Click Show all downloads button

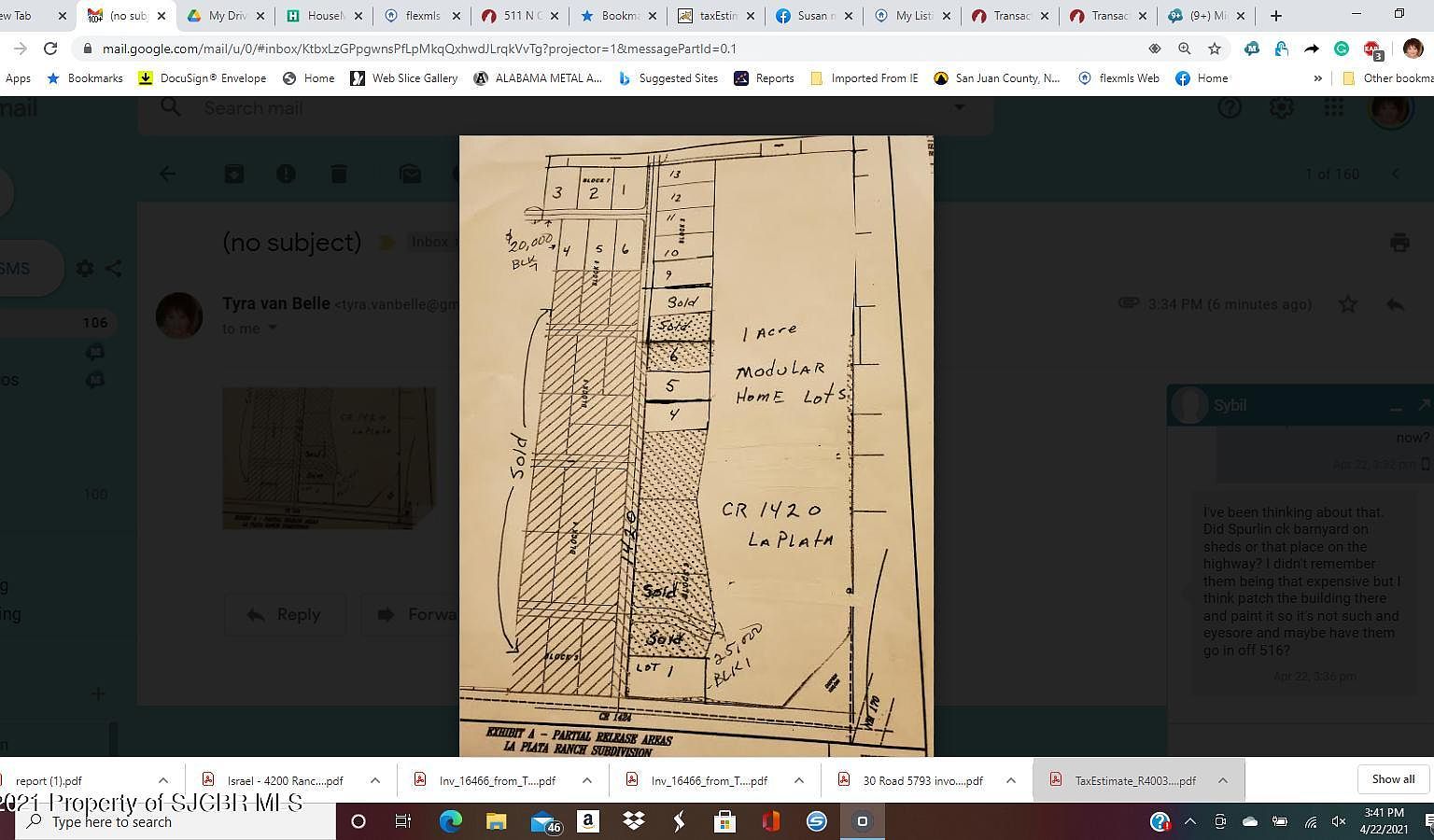(x=1392, y=779)
